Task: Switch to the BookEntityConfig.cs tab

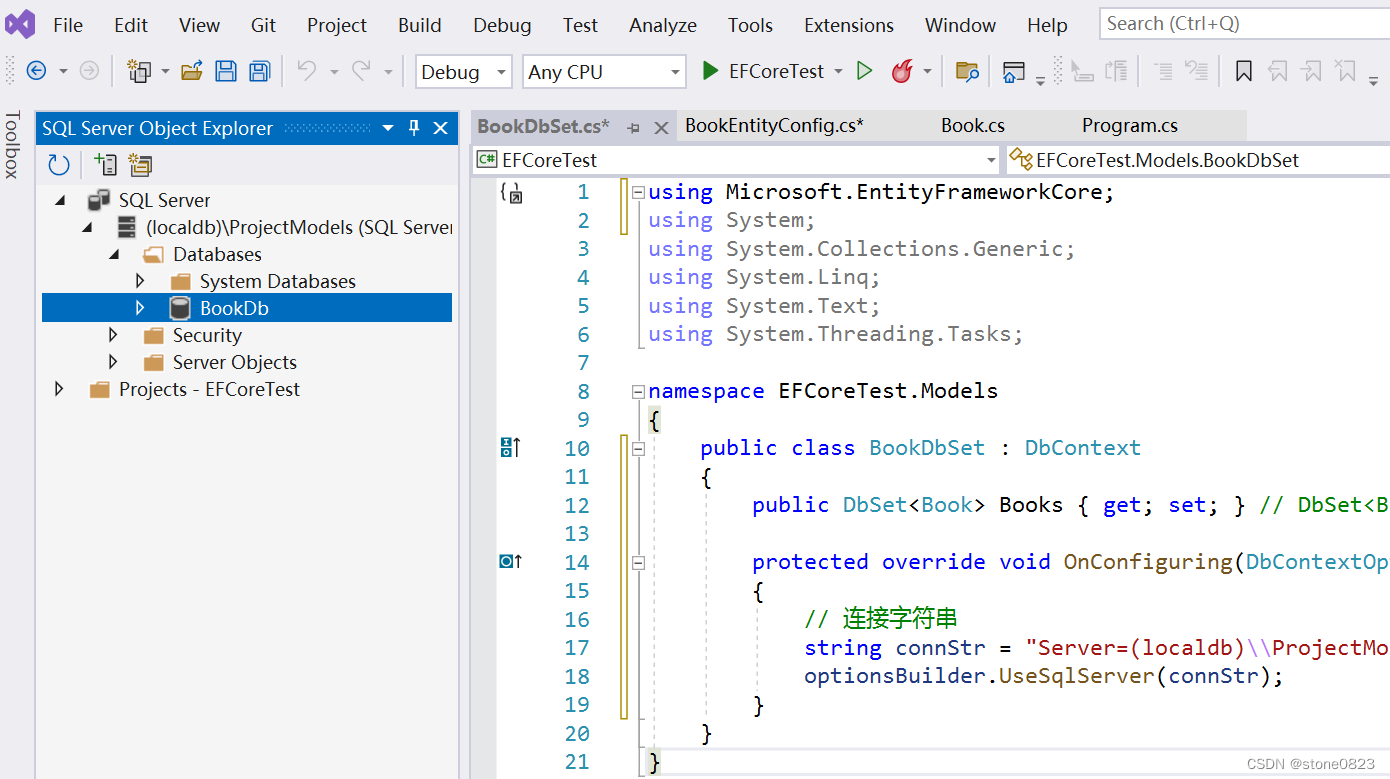Action: coord(775,126)
